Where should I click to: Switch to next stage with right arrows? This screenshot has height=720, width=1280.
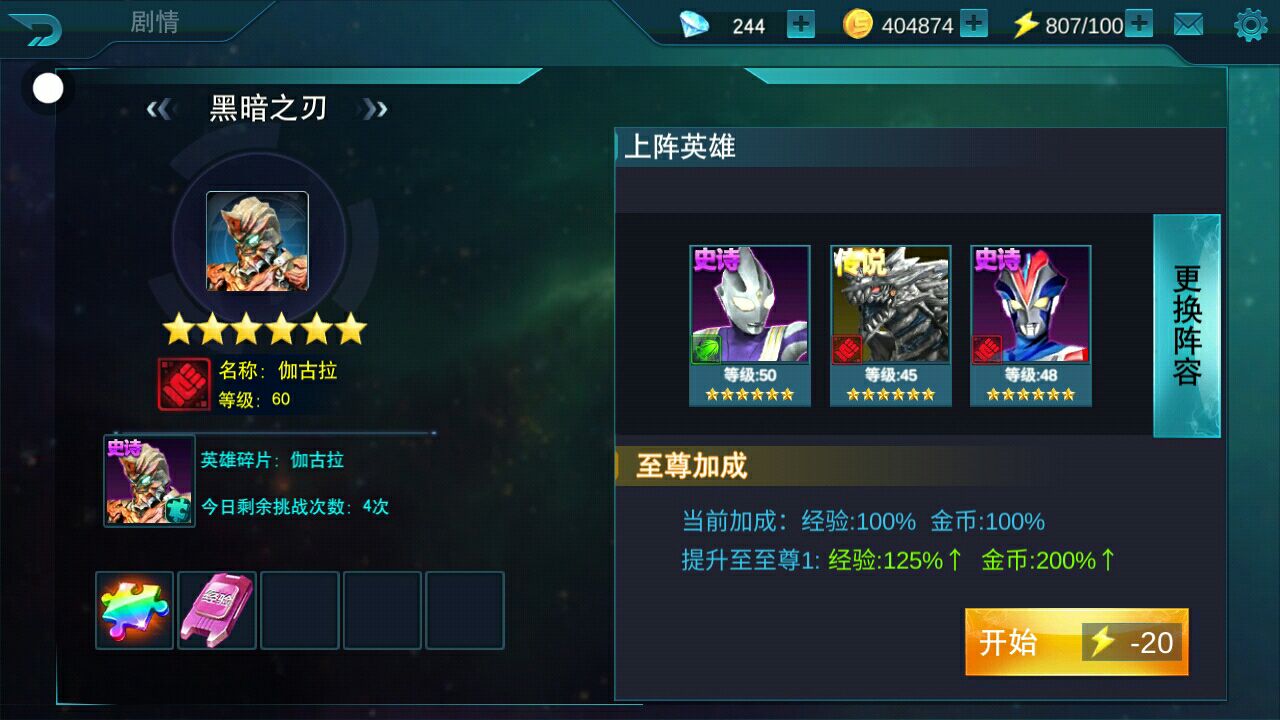(375, 109)
